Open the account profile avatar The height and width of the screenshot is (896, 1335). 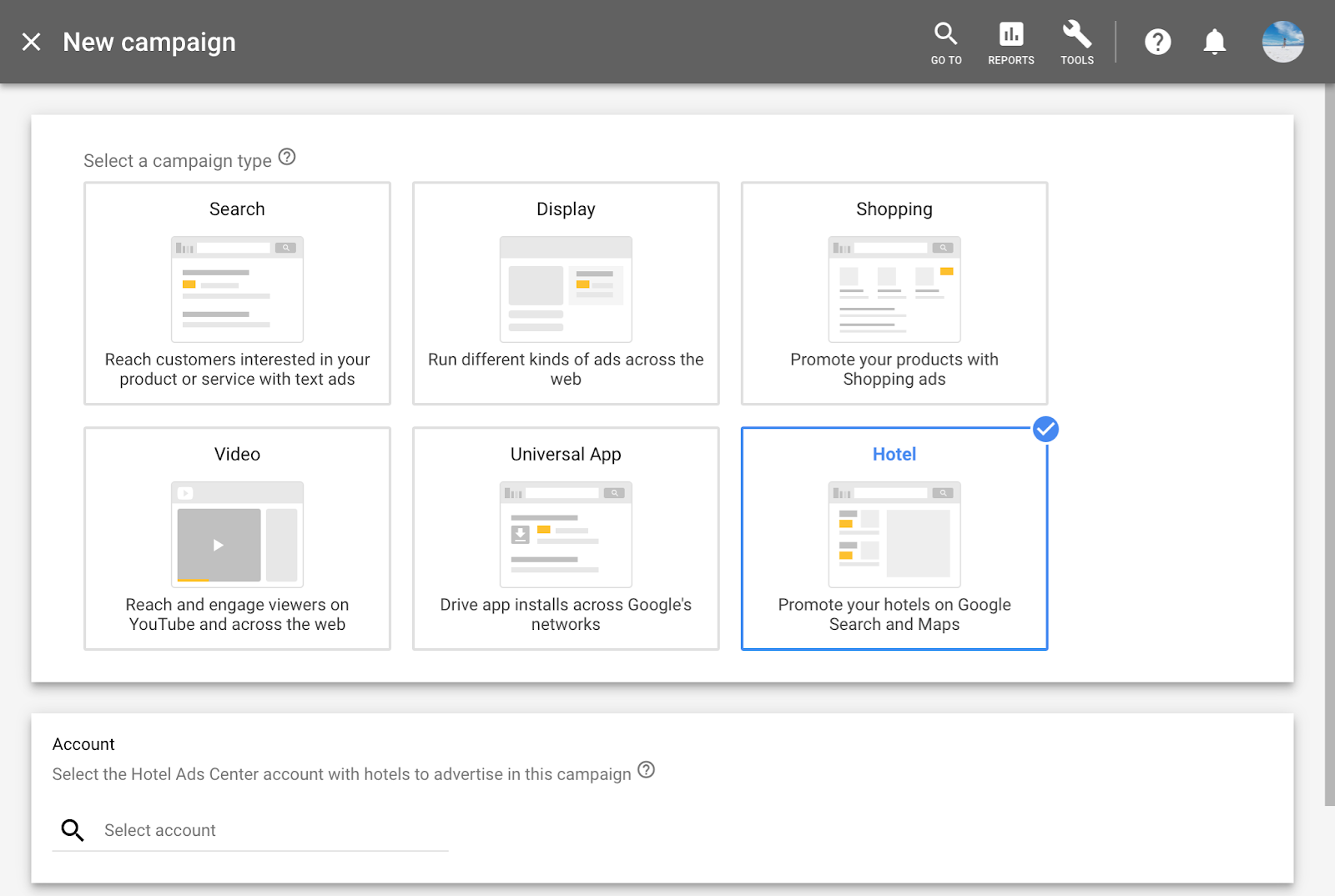(1283, 42)
